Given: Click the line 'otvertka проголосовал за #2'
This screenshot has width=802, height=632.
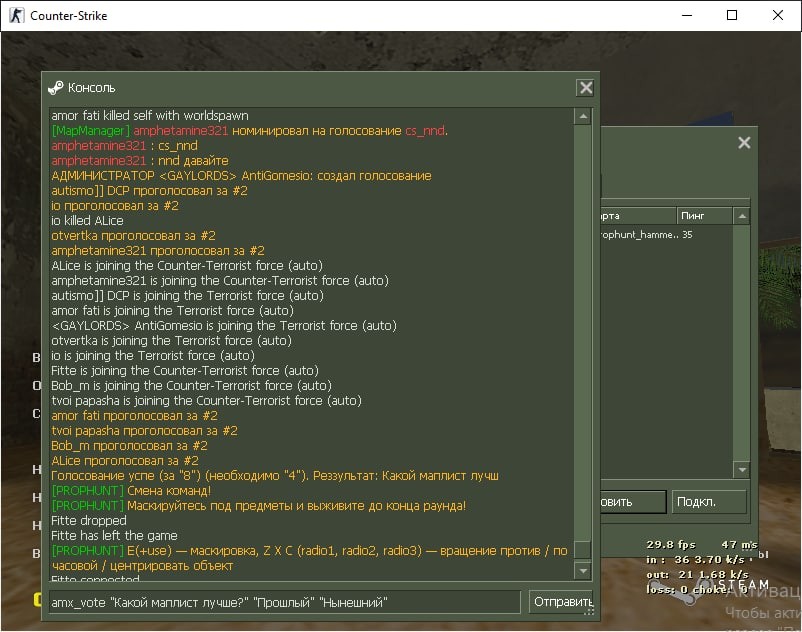Looking at the screenshot, I should [x=133, y=236].
